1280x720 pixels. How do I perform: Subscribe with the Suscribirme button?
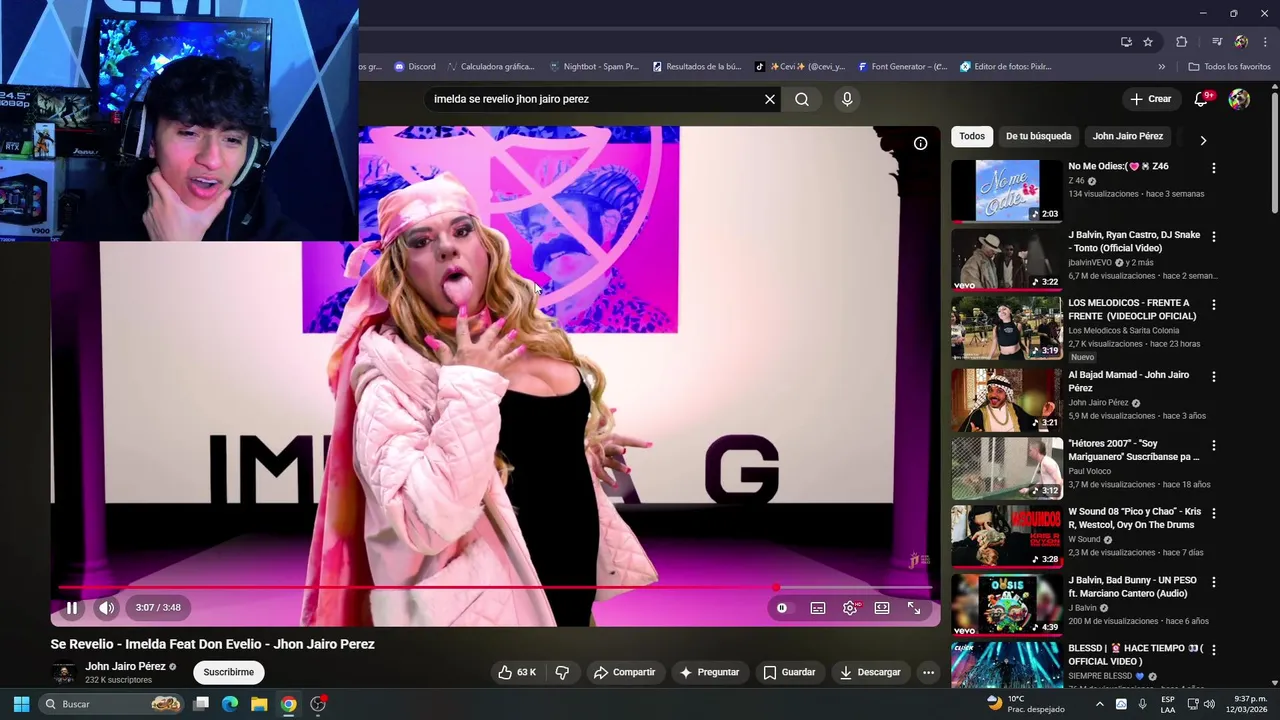point(228,672)
